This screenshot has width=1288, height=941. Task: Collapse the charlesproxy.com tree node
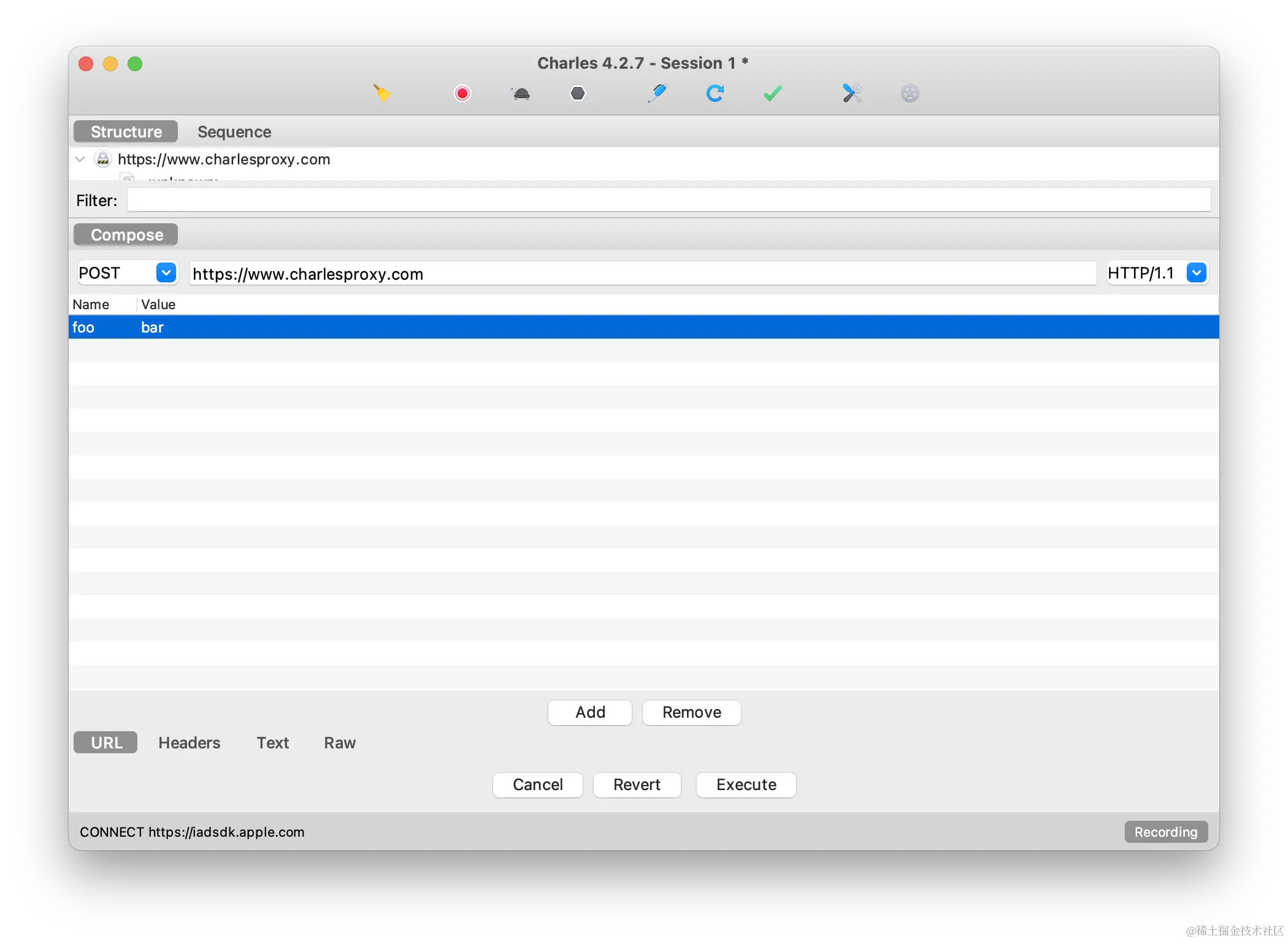(x=80, y=159)
